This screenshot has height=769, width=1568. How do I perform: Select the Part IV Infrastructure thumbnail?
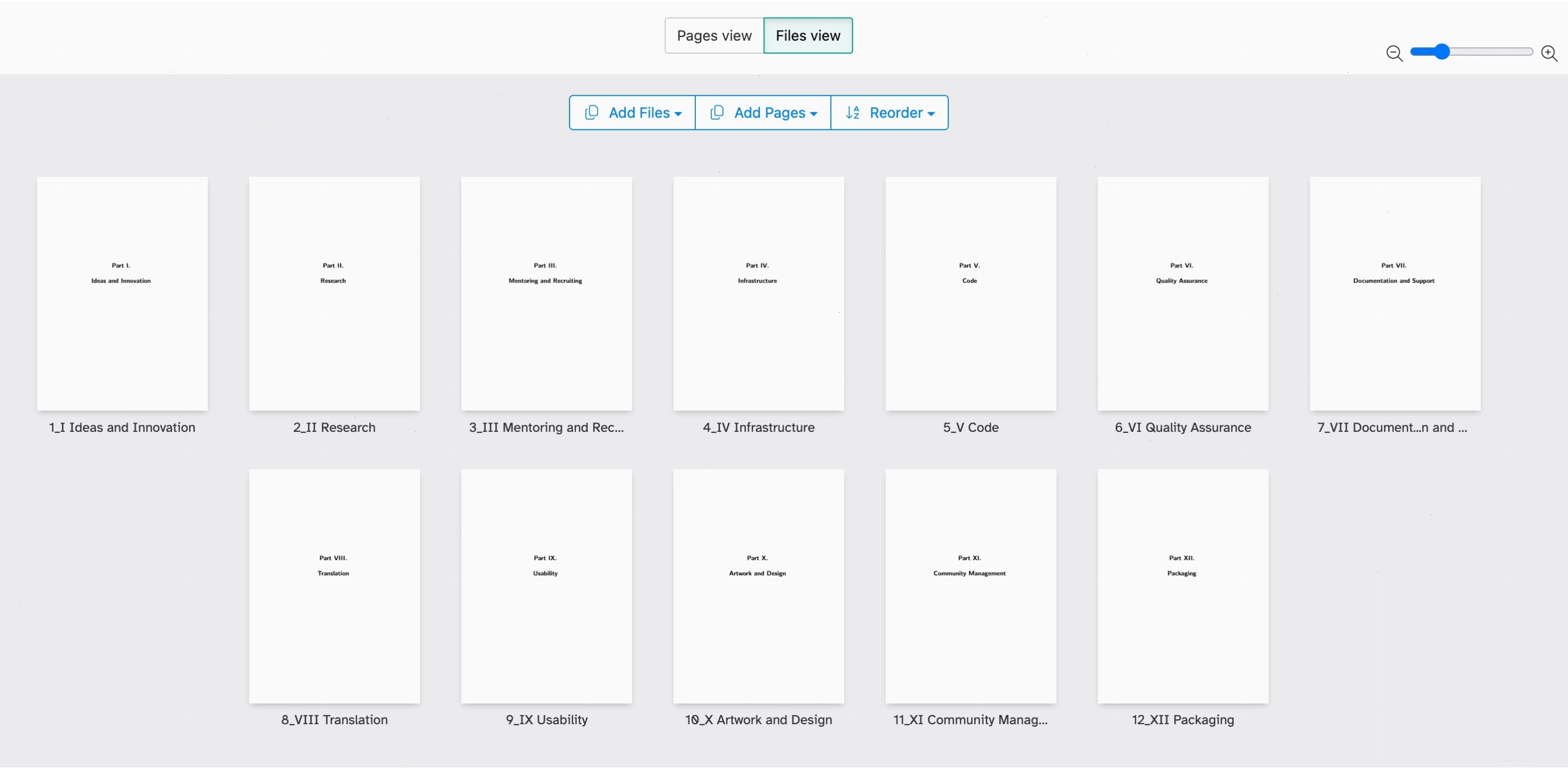[758, 293]
